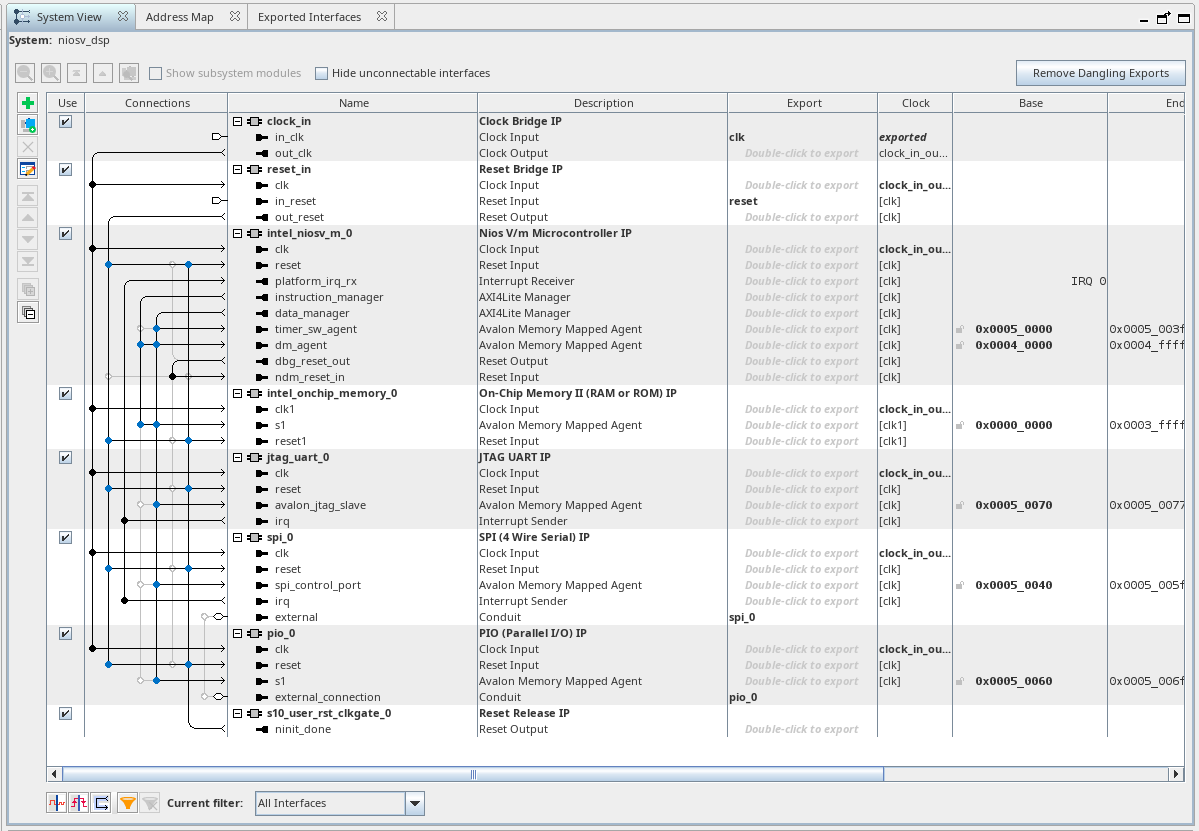Click the add subsystem icon in left toolbar
1199x831 pixels.
pyautogui.click(x=28, y=125)
